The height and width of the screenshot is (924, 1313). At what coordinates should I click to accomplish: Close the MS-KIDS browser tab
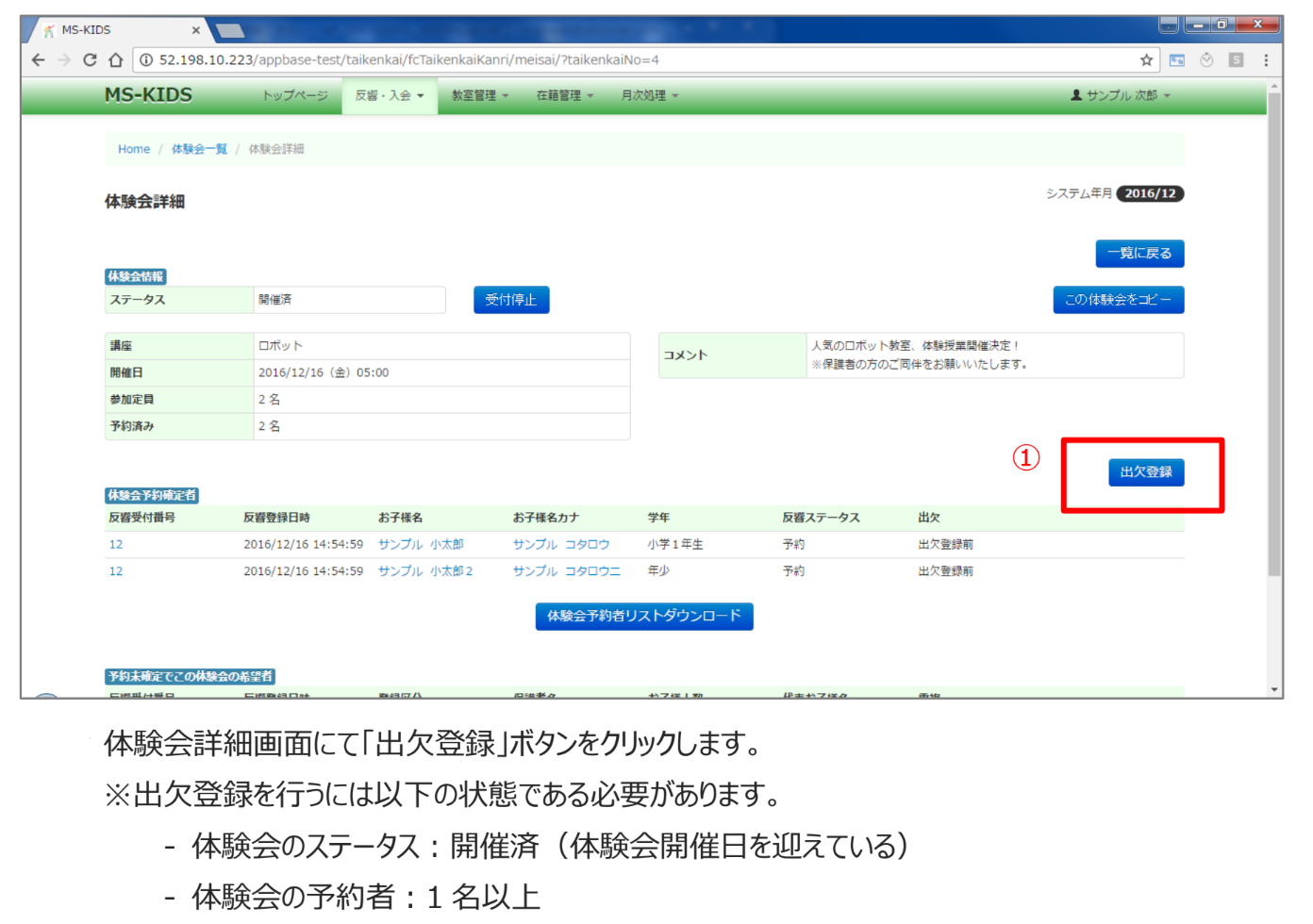pyautogui.click(x=196, y=30)
